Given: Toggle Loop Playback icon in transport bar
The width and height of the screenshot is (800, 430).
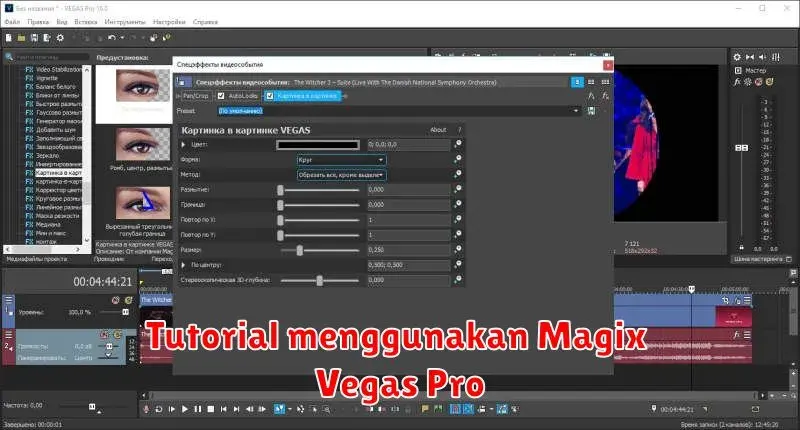Looking at the screenshot, I should (x=159, y=409).
